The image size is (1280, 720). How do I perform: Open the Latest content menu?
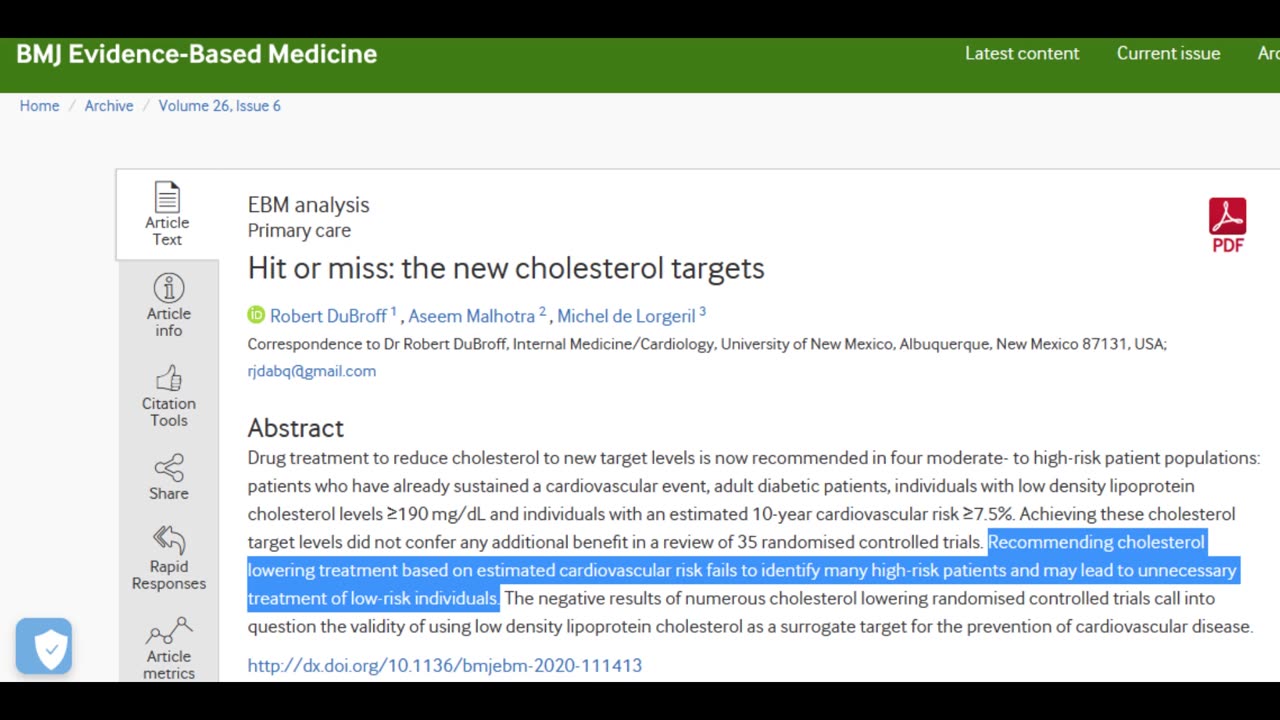1022,54
